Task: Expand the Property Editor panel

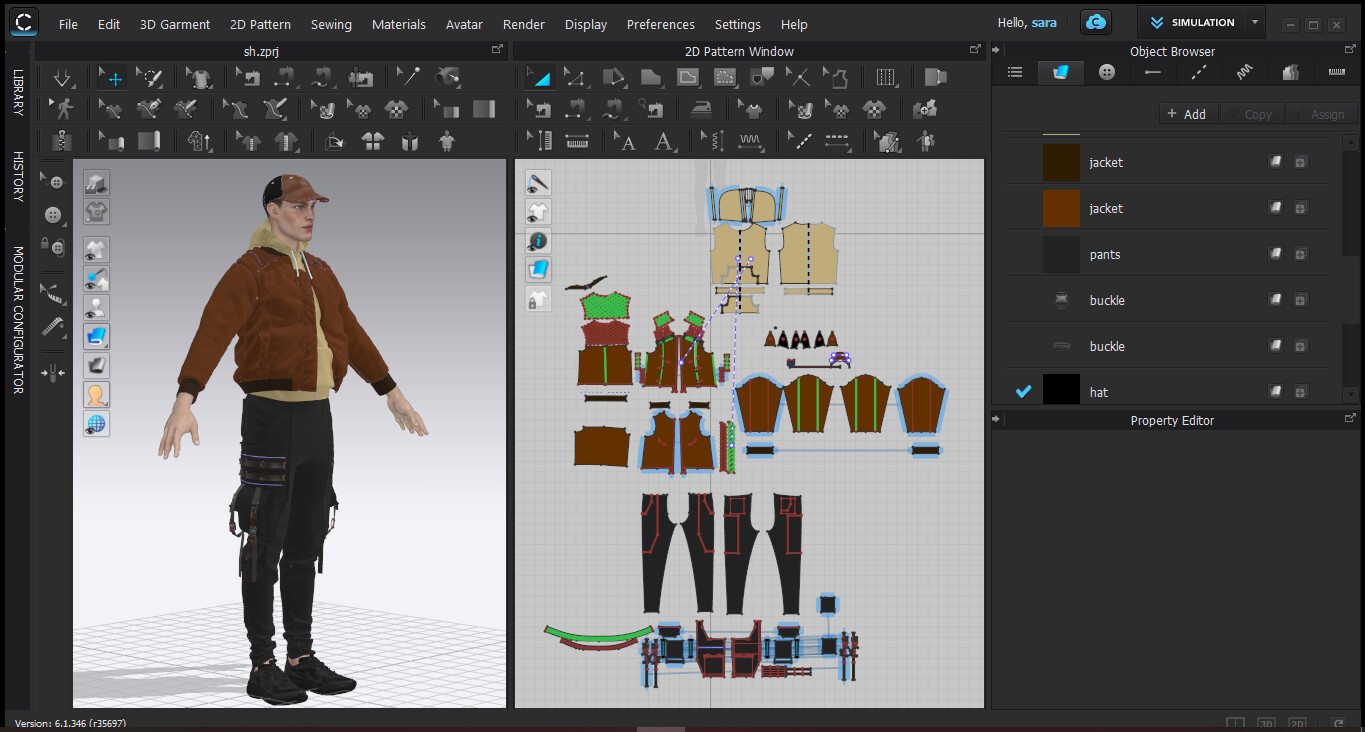Action: click(x=997, y=420)
